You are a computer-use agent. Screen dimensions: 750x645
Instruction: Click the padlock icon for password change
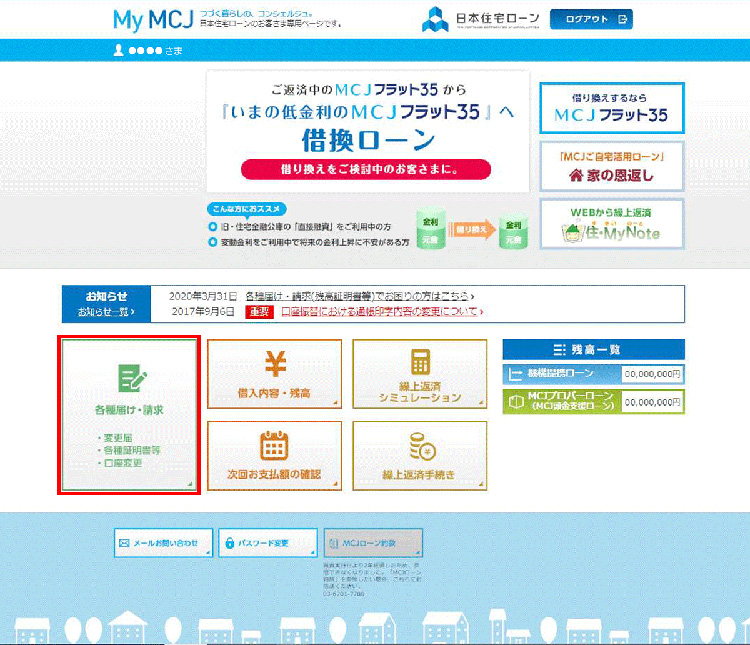(230, 543)
